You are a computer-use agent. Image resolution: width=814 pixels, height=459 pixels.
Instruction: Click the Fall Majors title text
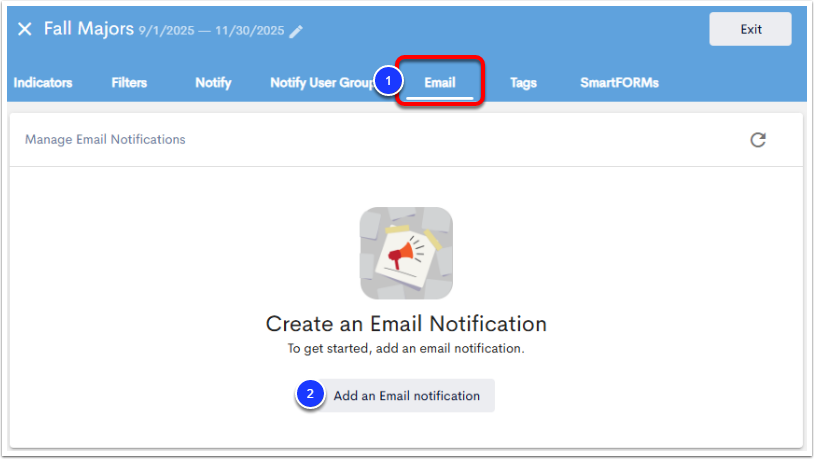point(89,29)
